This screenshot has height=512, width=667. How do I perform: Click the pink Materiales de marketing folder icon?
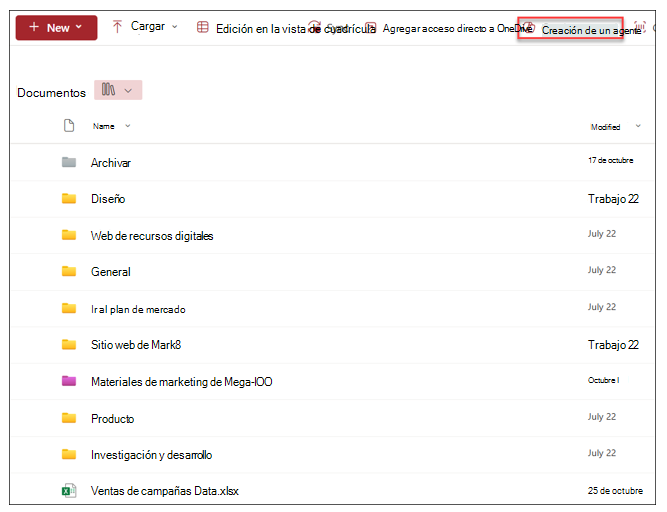click(x=69, y=381)
